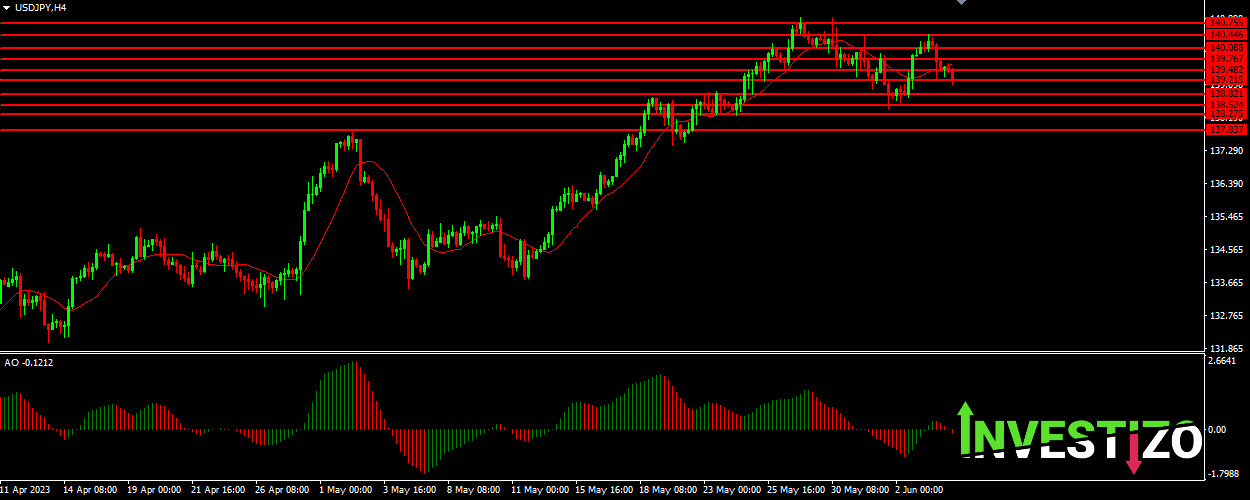The image size is (1250, 500).
Task: Click the dropdown arrow beside USDJPY,H4
Action: (x=6, y=7)
